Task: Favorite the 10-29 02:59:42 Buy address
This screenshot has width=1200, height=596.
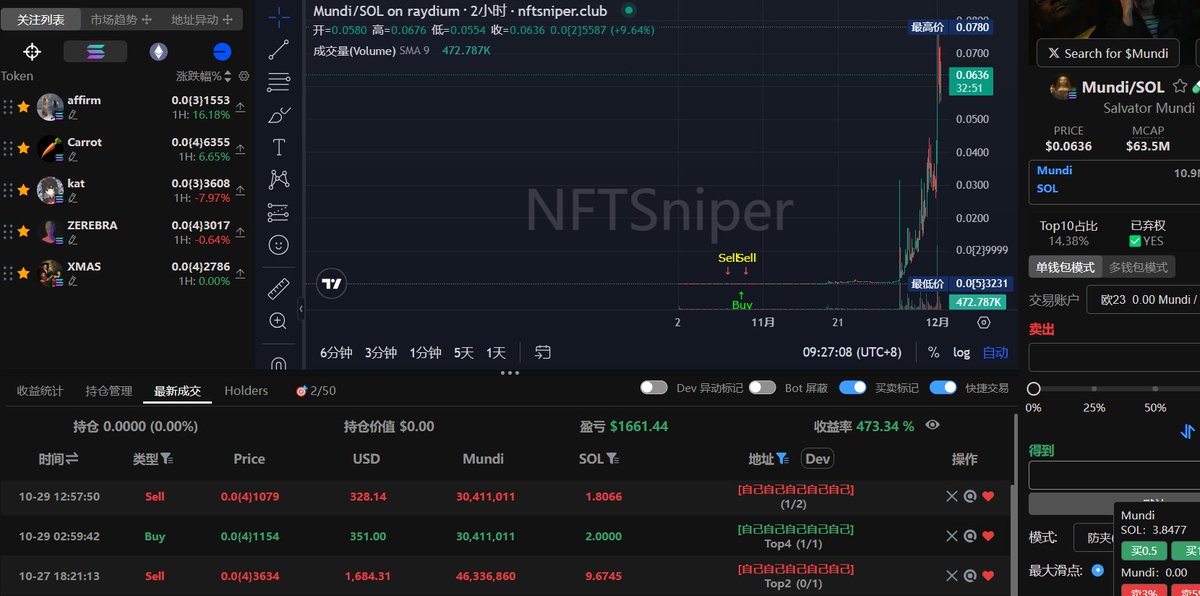Action: tap(988, 537)
